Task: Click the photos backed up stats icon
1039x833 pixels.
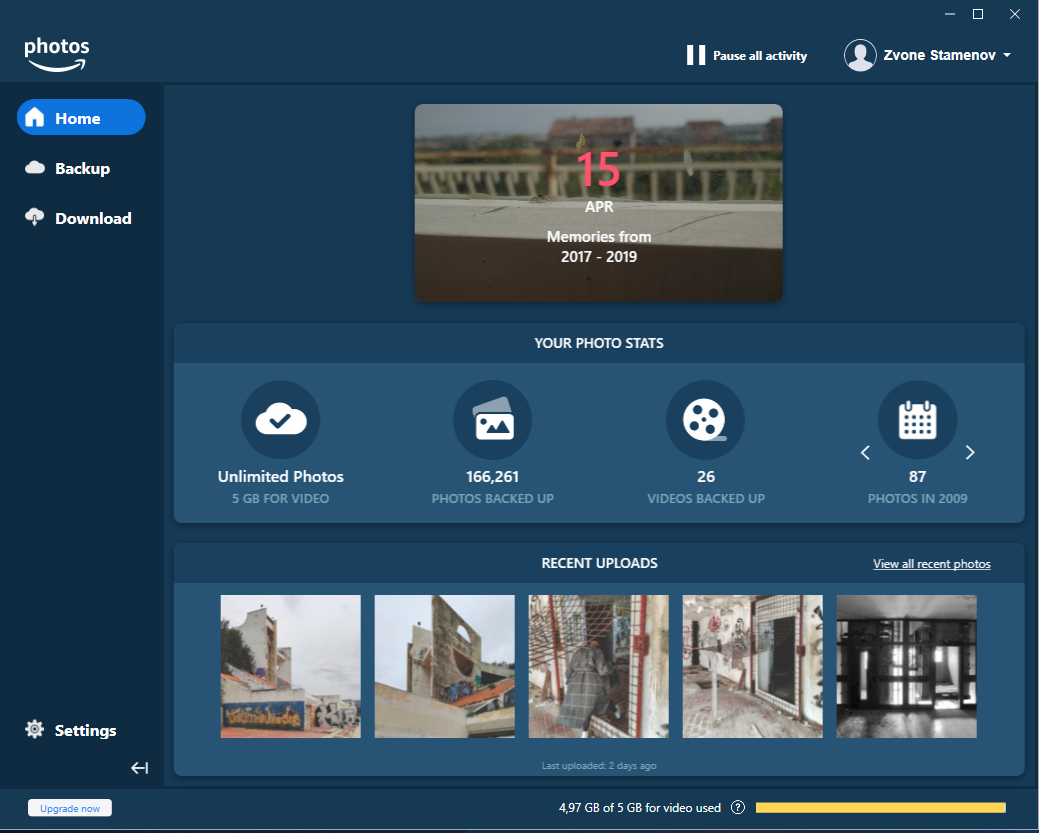Action: click(x=493, y=420)
